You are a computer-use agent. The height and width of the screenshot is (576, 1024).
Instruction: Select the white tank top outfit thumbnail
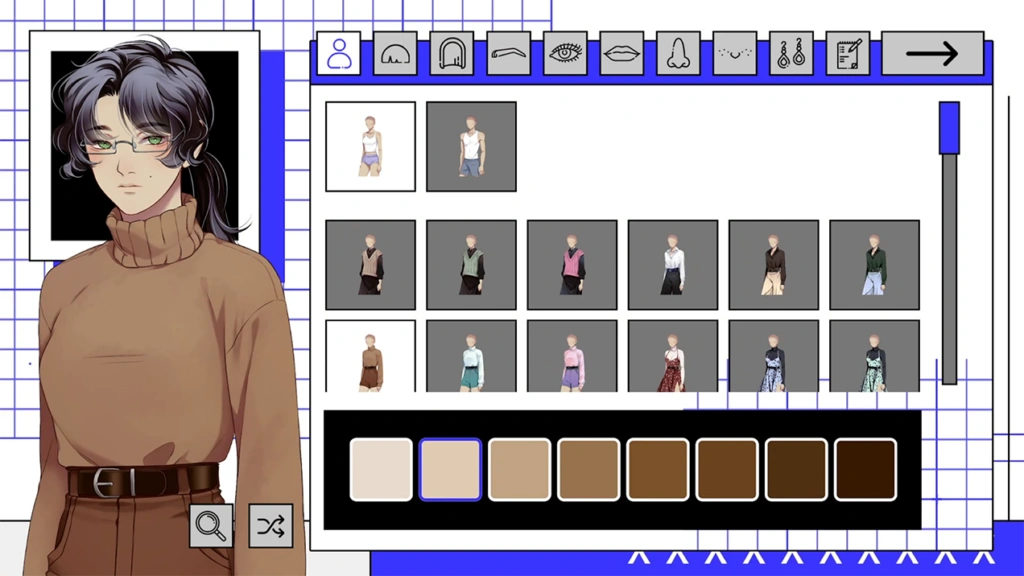369,145
